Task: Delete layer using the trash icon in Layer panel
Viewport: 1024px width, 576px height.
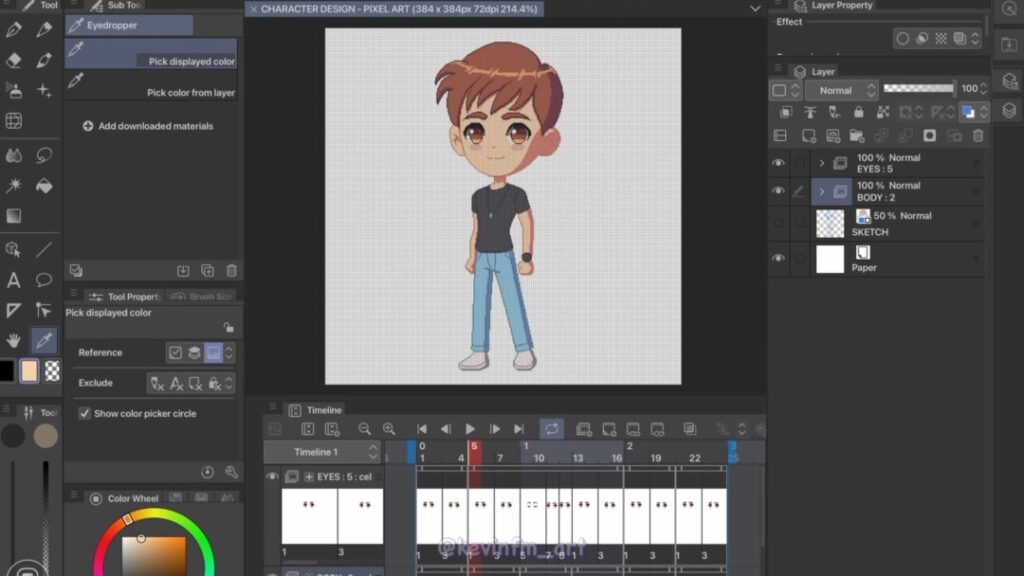Action: pyautogui.click(x=978, y=136)
